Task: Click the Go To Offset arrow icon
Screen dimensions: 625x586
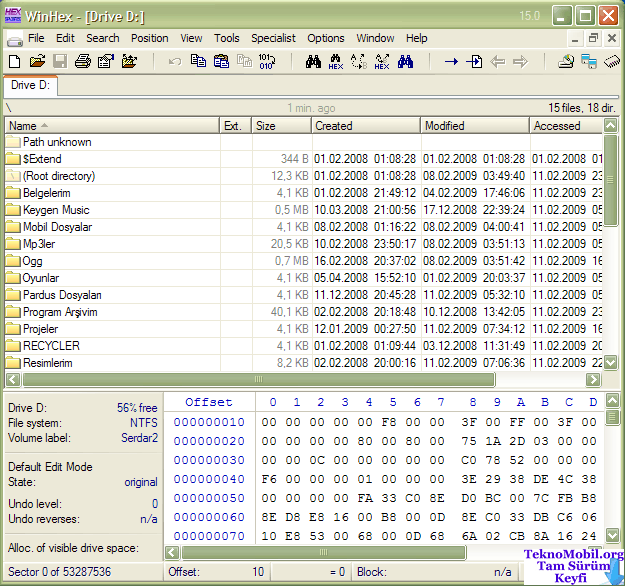Action: click(451, 62)
